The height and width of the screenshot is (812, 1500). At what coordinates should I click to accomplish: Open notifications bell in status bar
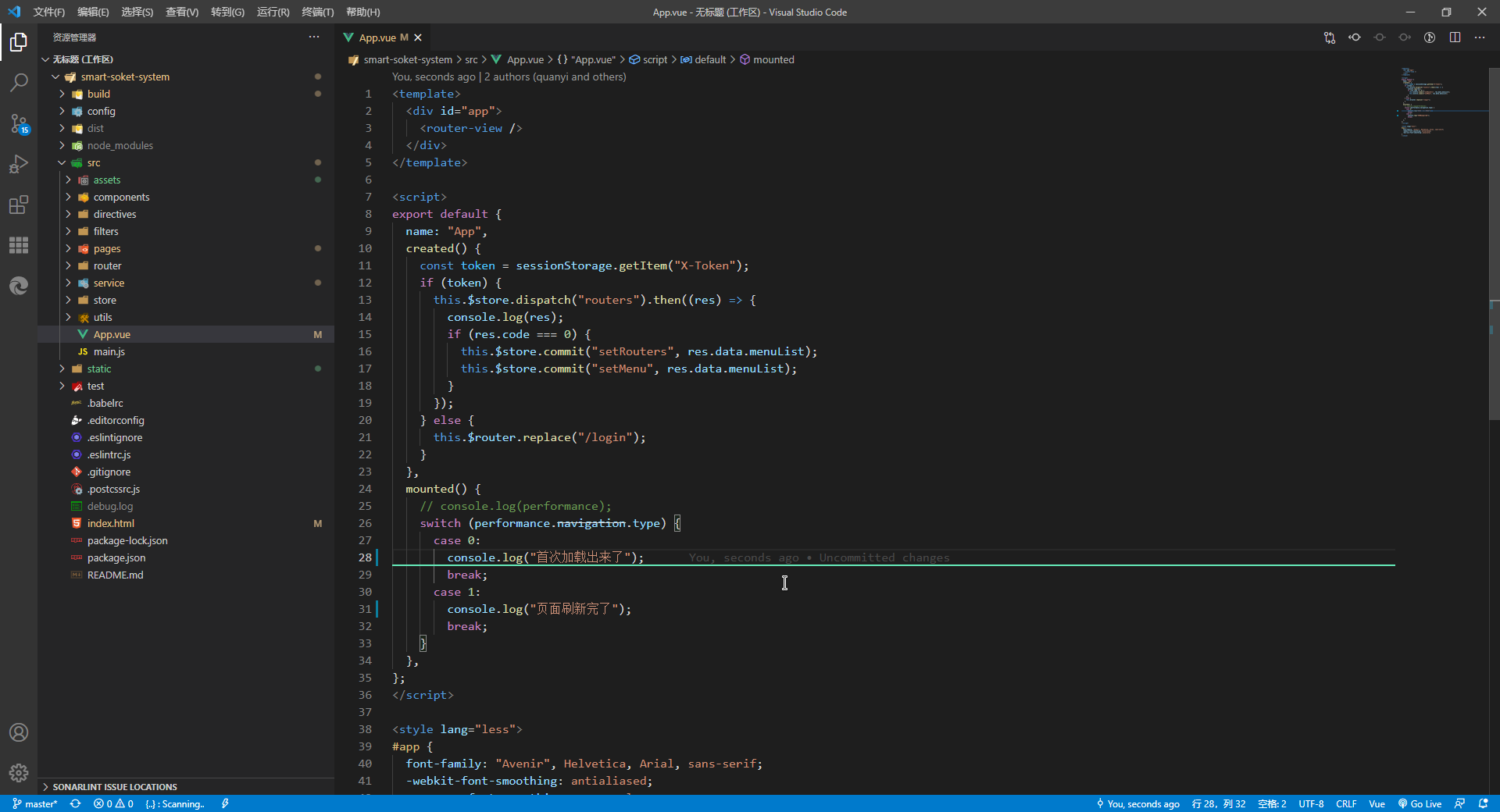pos(1484,803)
